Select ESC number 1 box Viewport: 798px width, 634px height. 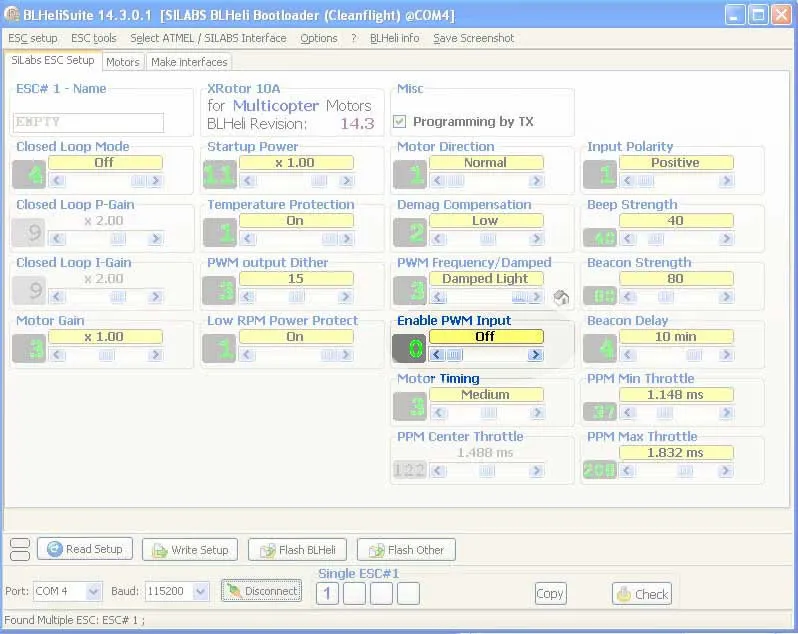coord(327,594)
